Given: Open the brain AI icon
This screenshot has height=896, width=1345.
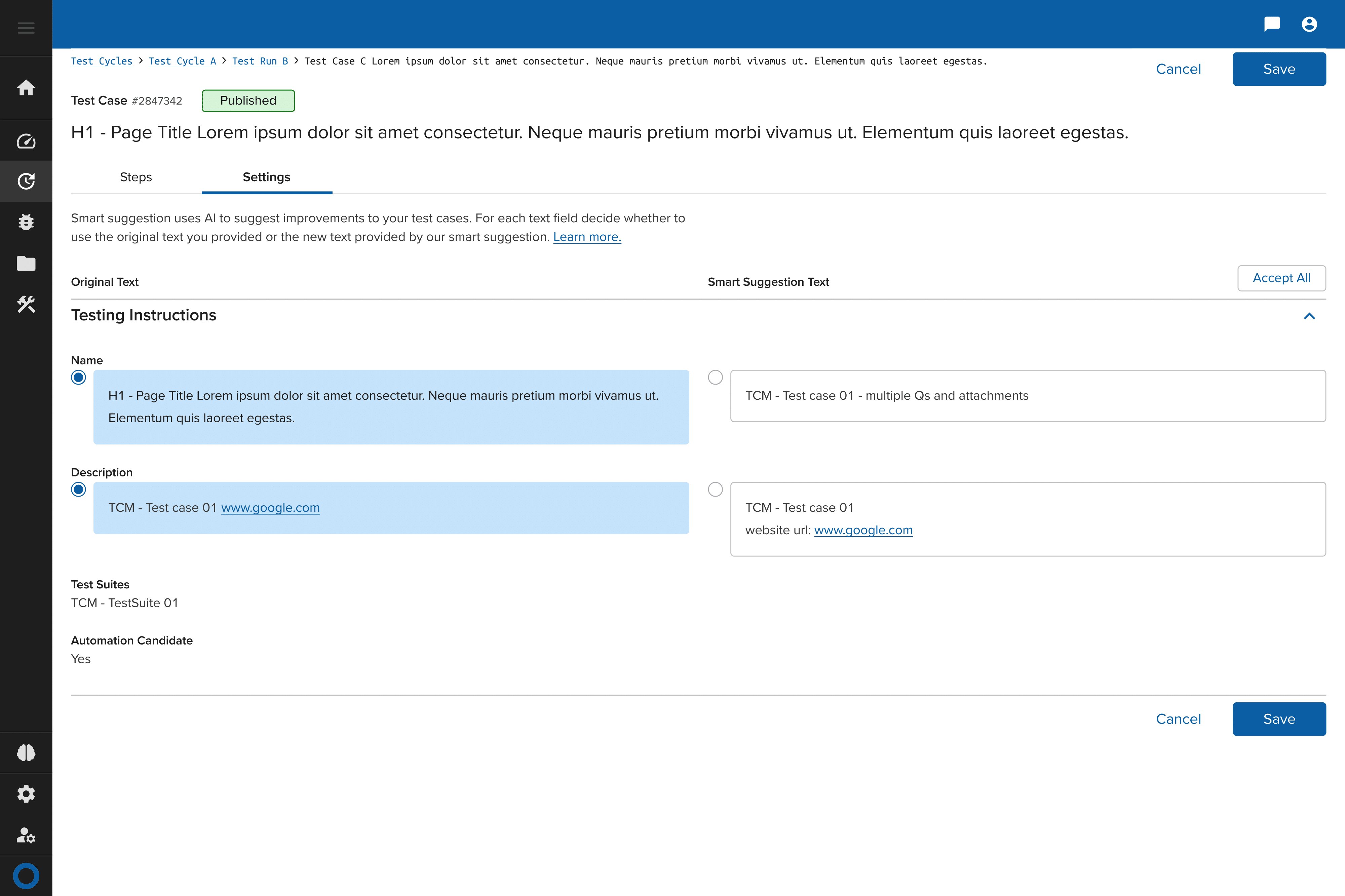Looking at the screenshot, I should (26, 752).
